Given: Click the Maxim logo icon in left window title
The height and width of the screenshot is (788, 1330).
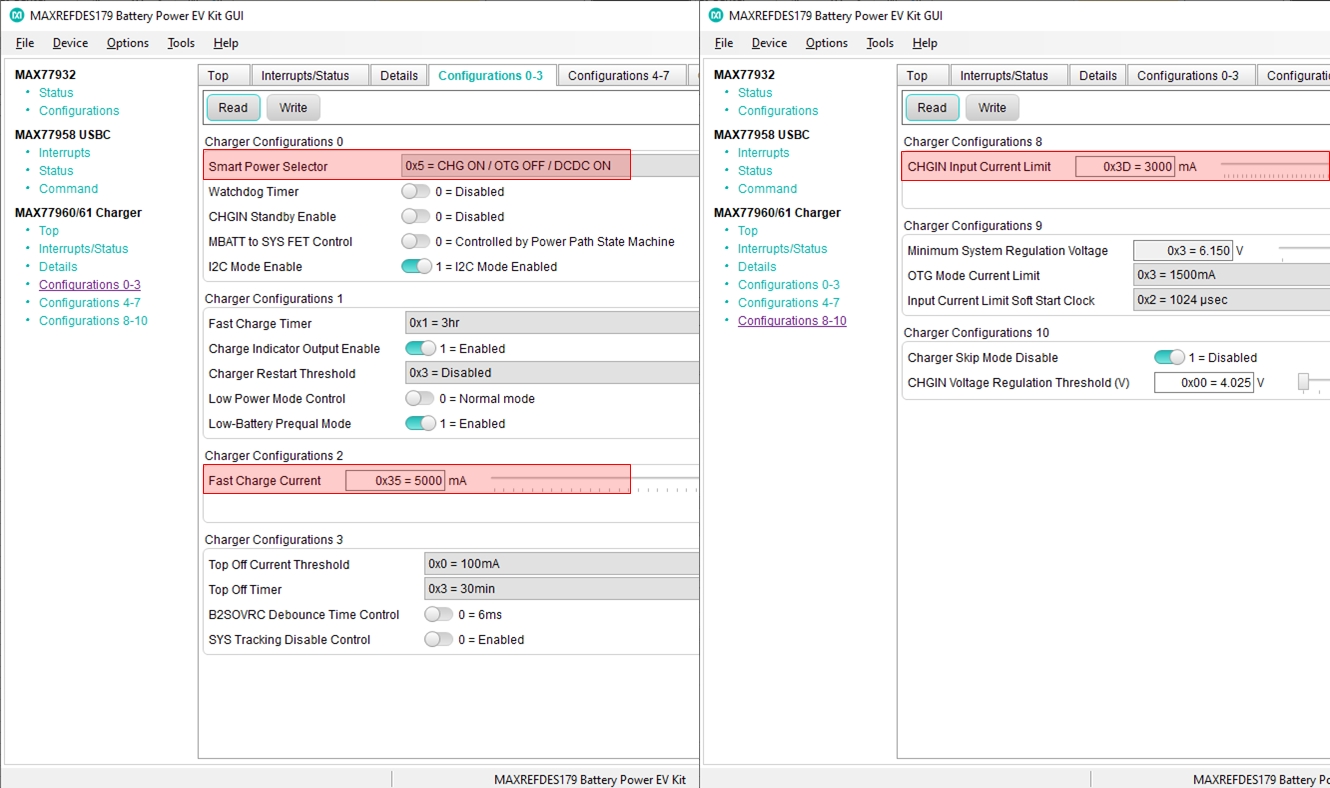Looking at the screenshot, I should 17,15.
